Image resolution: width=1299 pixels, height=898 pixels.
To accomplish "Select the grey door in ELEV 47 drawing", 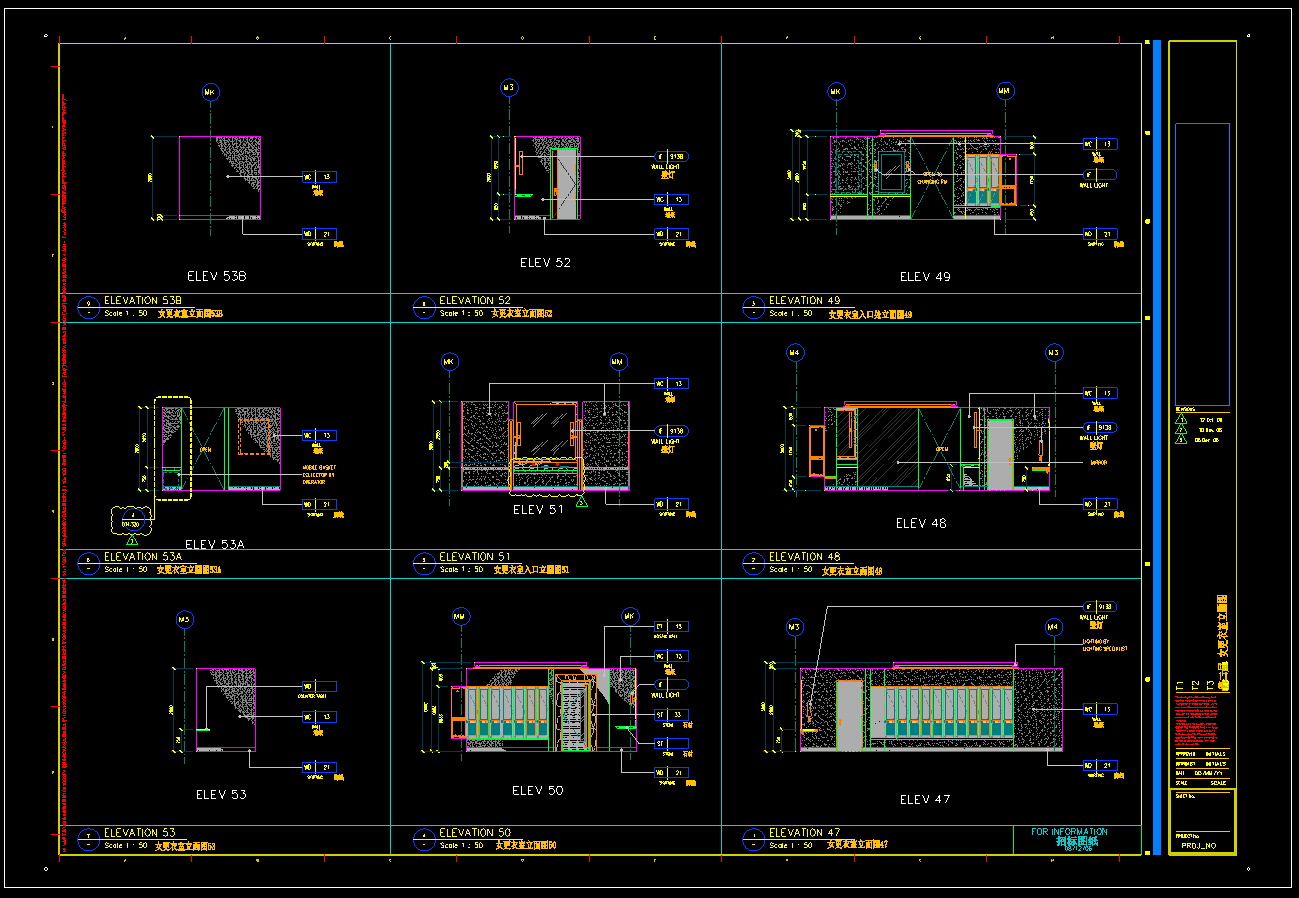I will pyautogui.click(x=849, y=714).
